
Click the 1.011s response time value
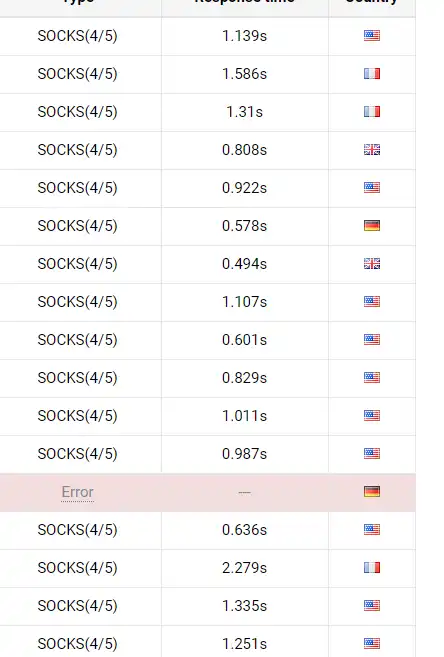pos(245,416)
